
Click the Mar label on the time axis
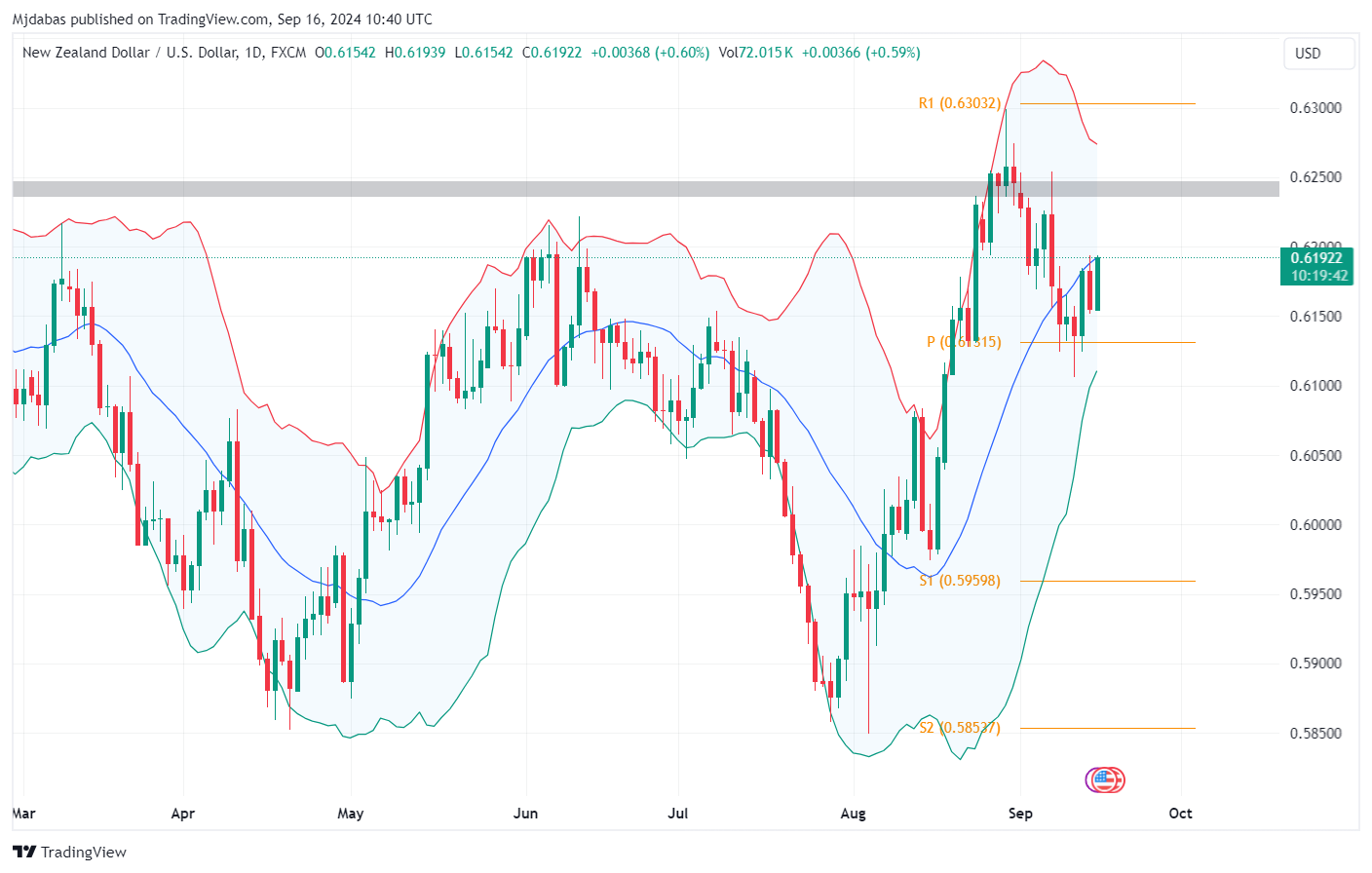(x=24, y=814)
